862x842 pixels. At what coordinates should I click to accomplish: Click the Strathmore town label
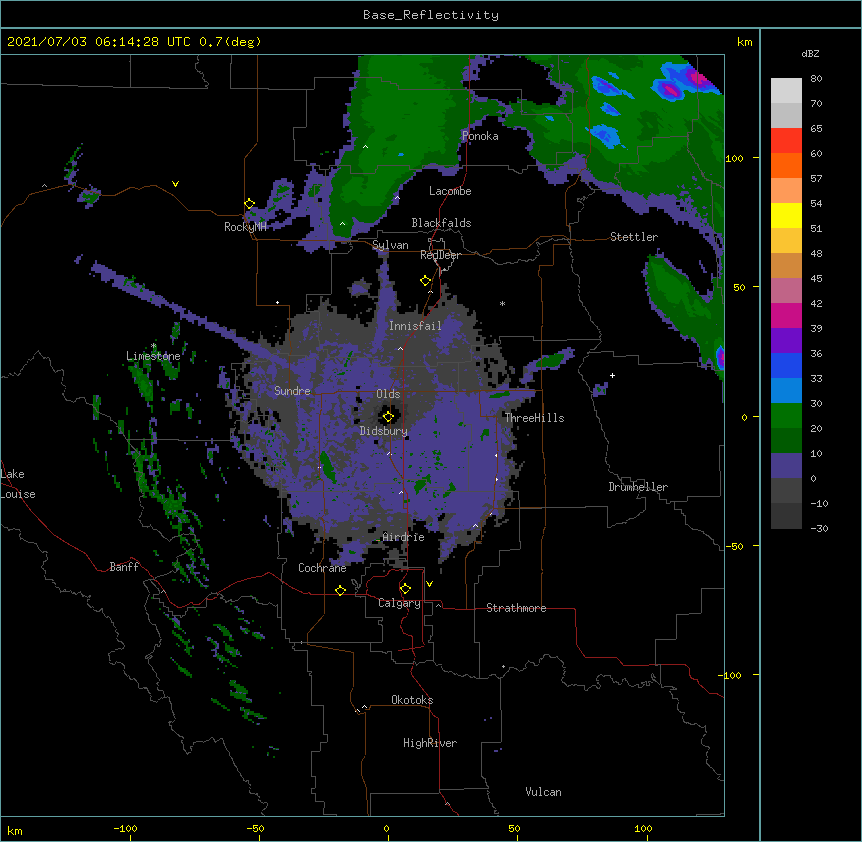point(516,608)
